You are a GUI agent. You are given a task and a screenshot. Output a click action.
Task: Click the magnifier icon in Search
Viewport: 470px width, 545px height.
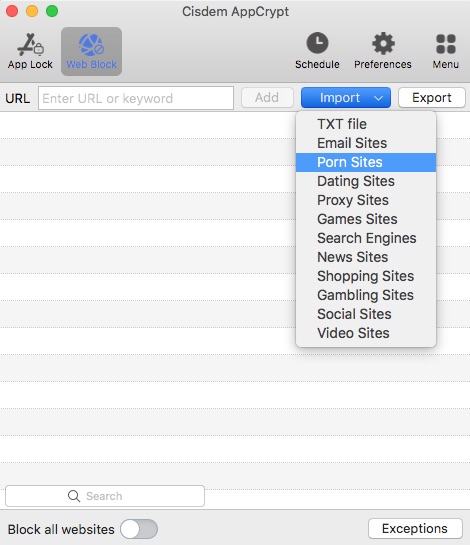(x=74, y=496)
